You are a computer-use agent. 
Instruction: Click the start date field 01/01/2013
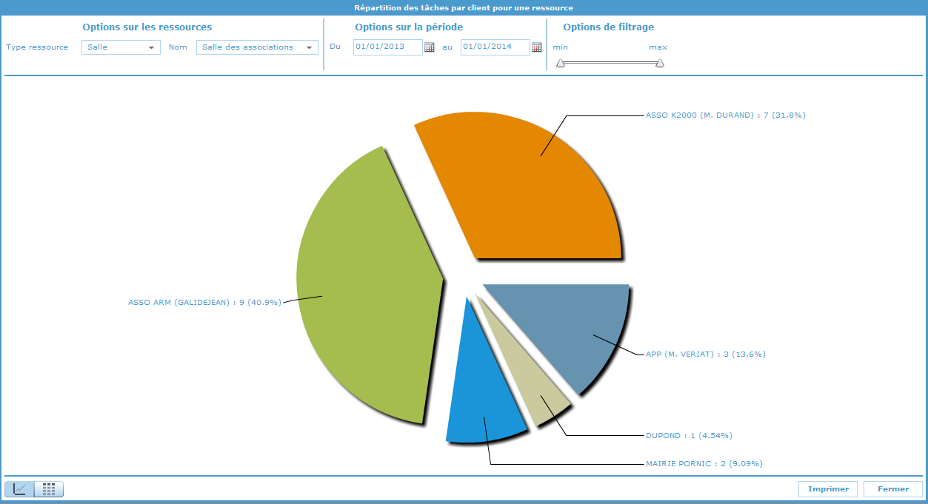(x=388, y=47)
